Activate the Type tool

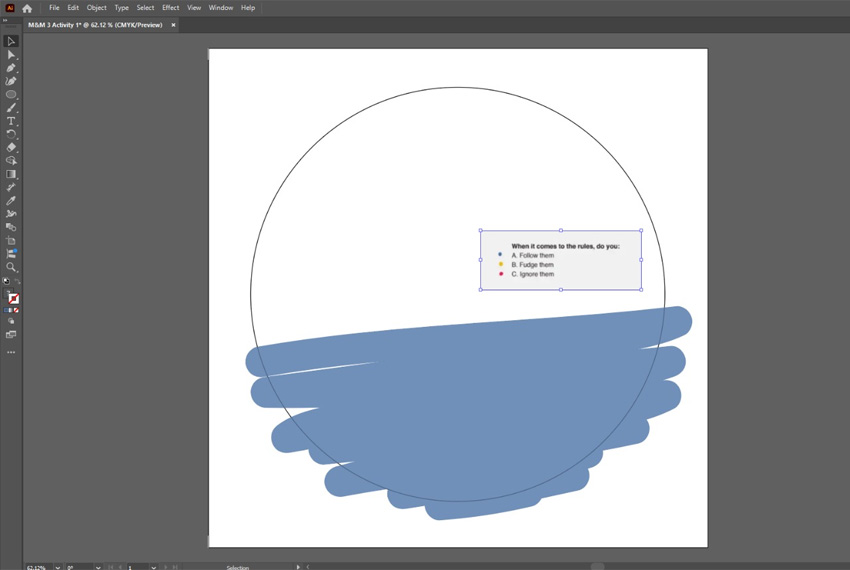tap(11, 121)
